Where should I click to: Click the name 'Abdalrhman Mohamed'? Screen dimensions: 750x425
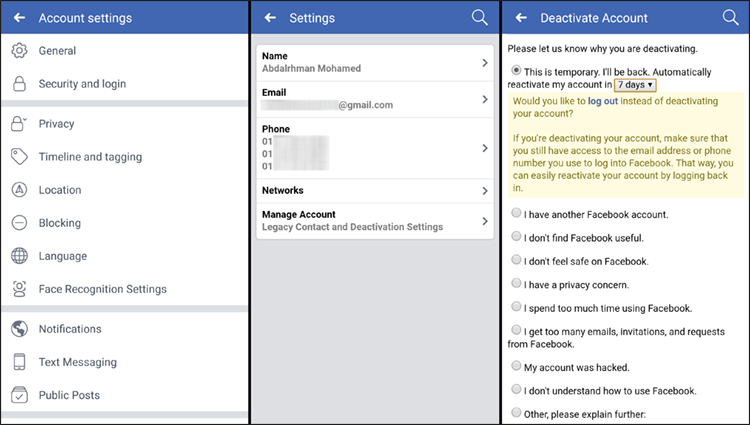pyautogui.click(x=311, y=68)
